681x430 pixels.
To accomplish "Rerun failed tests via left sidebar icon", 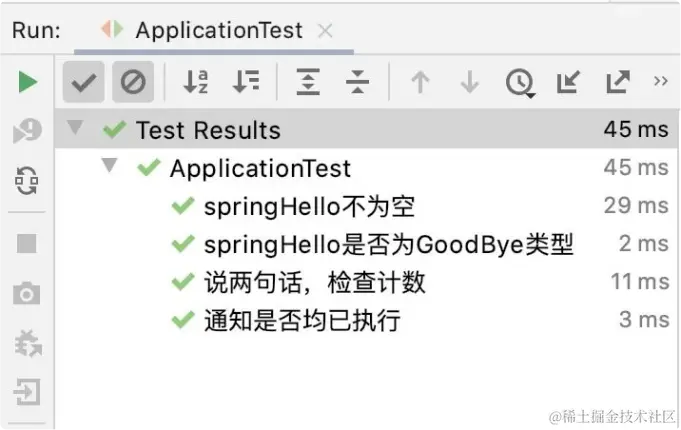I will 27,131.
